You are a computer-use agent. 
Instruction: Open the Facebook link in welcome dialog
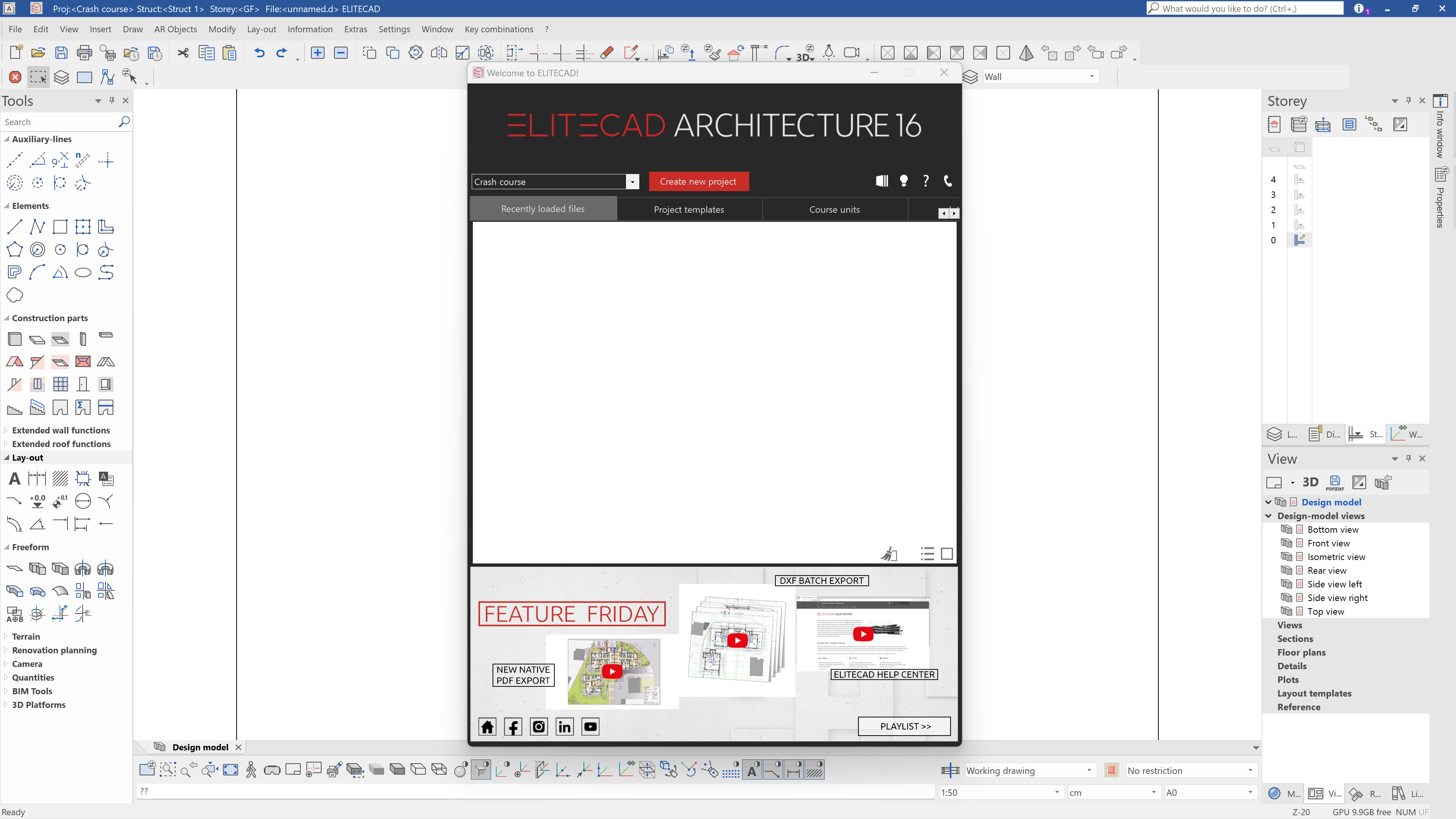pyautogui.click(x=513, y=726)
